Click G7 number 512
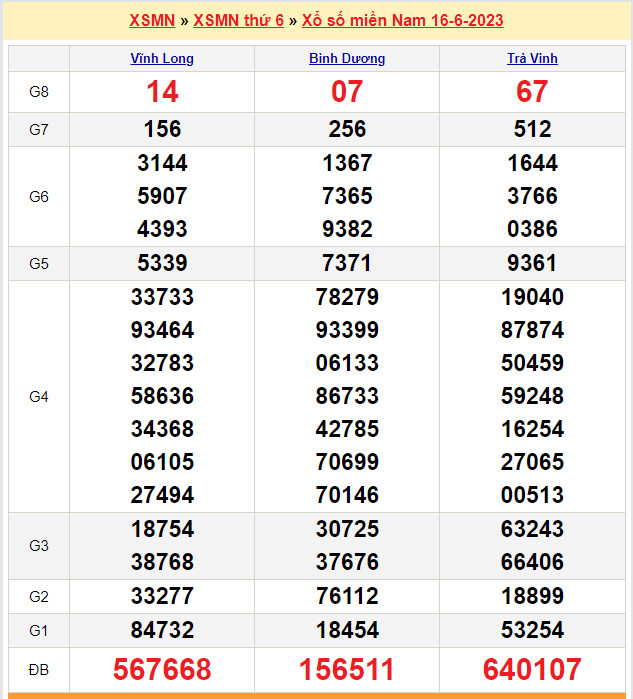The width and height of the screenshot is (633, 699). pos(532,129)
